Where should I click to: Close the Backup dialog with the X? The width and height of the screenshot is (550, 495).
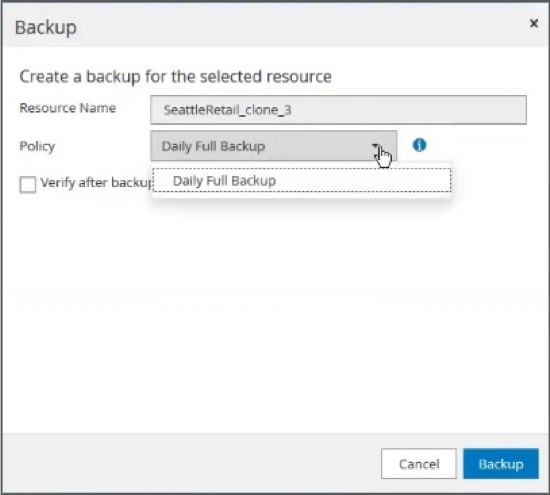tap(534, 23)
